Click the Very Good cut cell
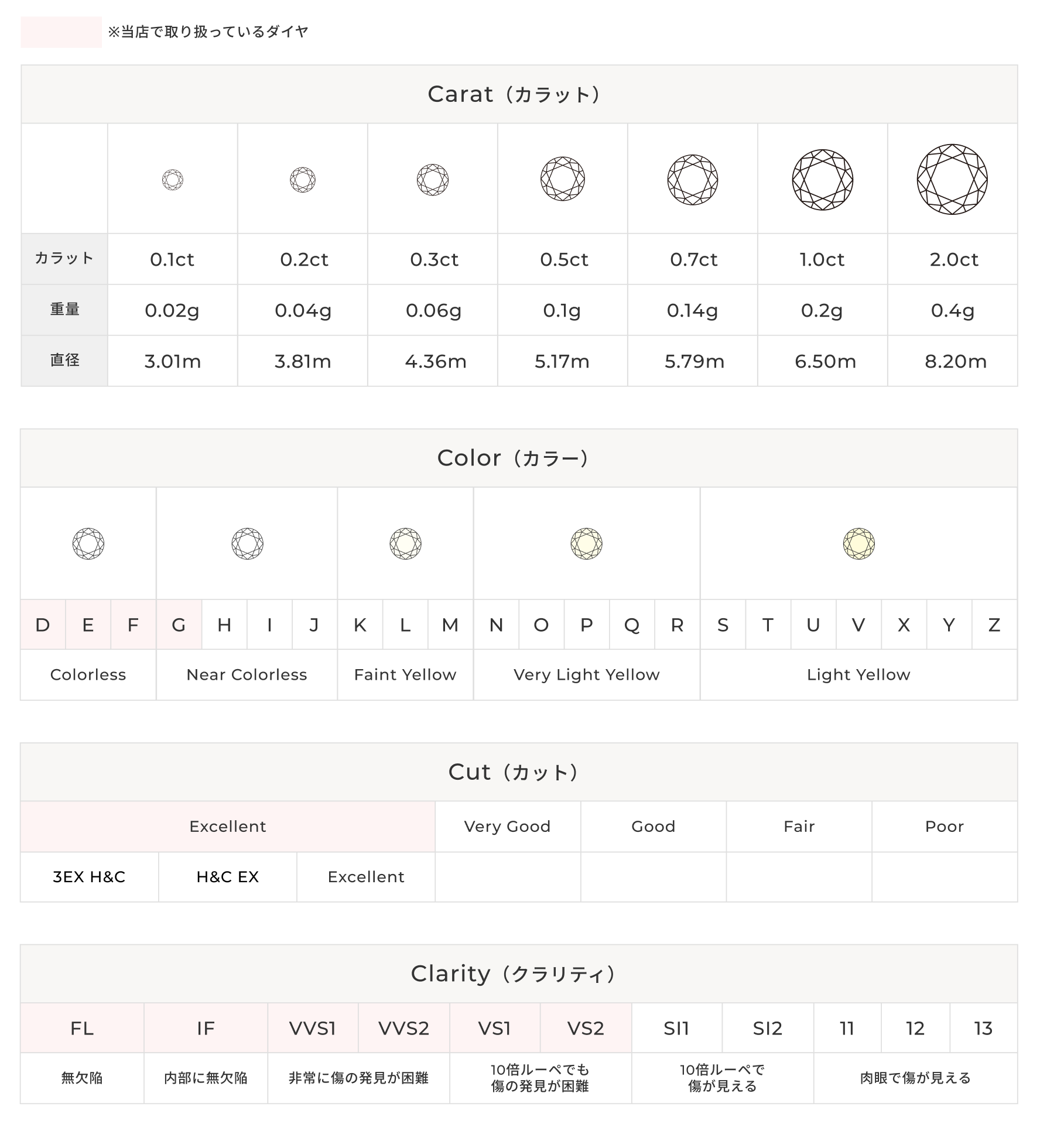 pos(508,827)
